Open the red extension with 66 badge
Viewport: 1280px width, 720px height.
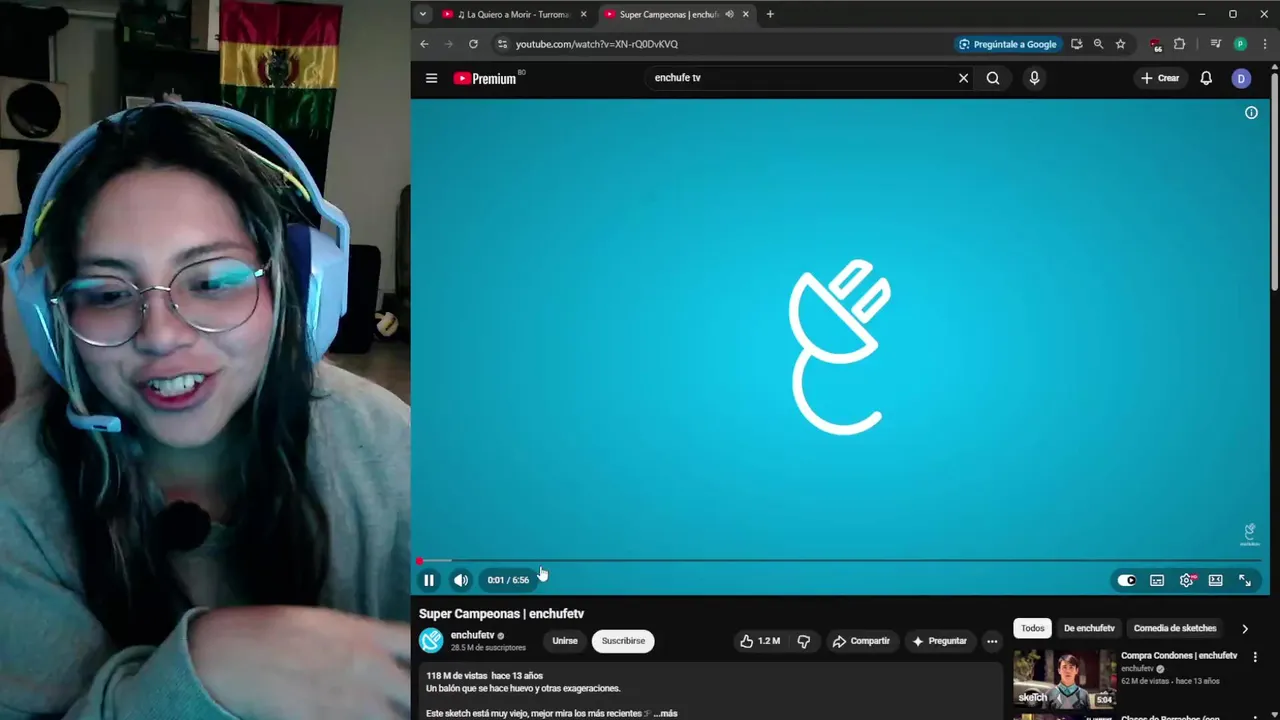tap(1156, 45)
